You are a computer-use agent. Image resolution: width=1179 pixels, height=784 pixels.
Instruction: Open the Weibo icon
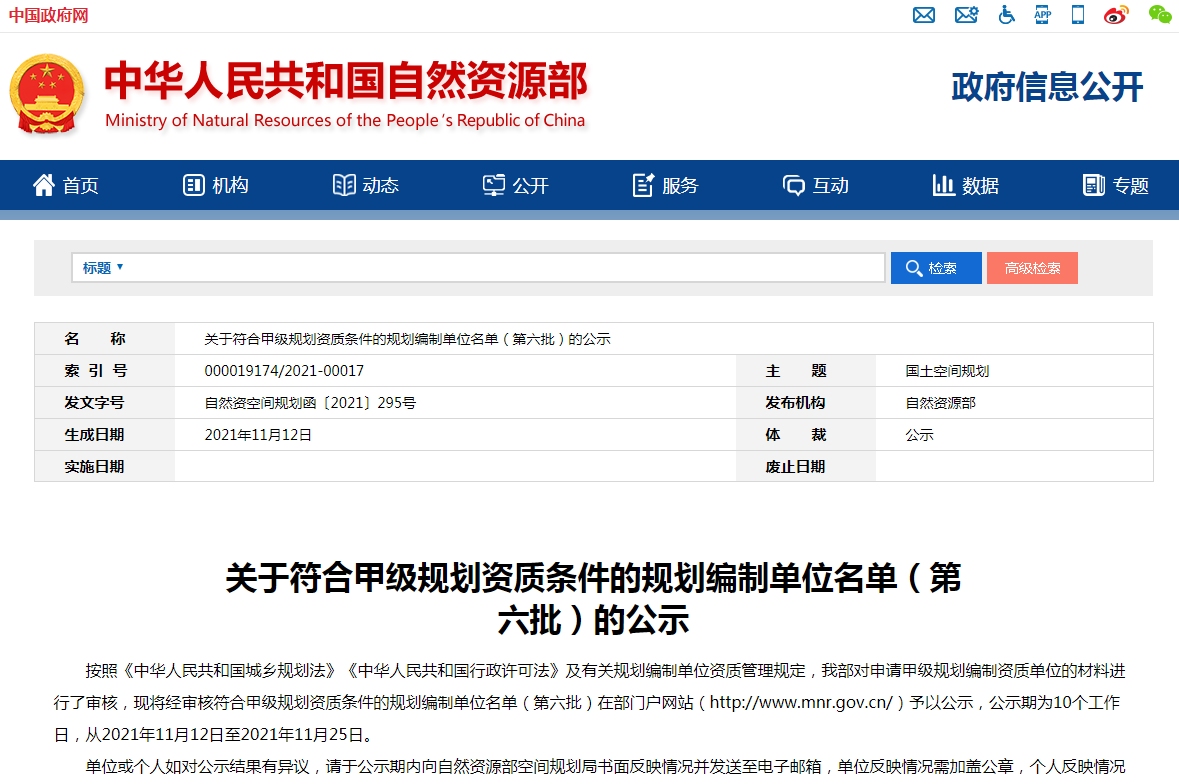tap(1116, 15)
